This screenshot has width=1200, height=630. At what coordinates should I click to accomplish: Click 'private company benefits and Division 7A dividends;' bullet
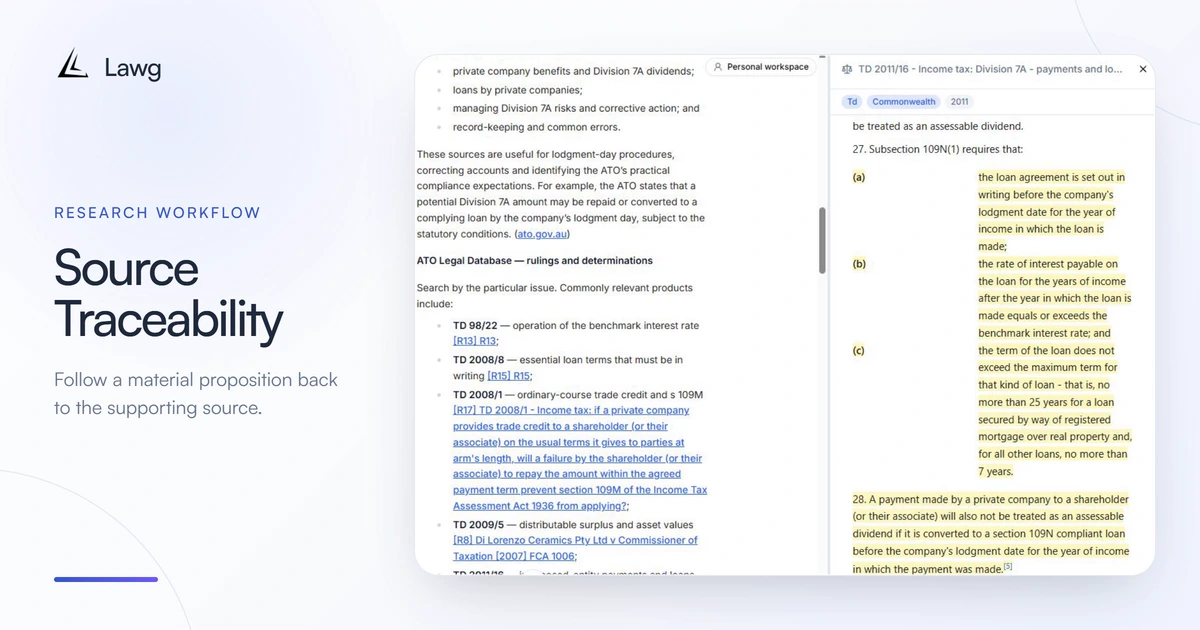coord(573,71)
